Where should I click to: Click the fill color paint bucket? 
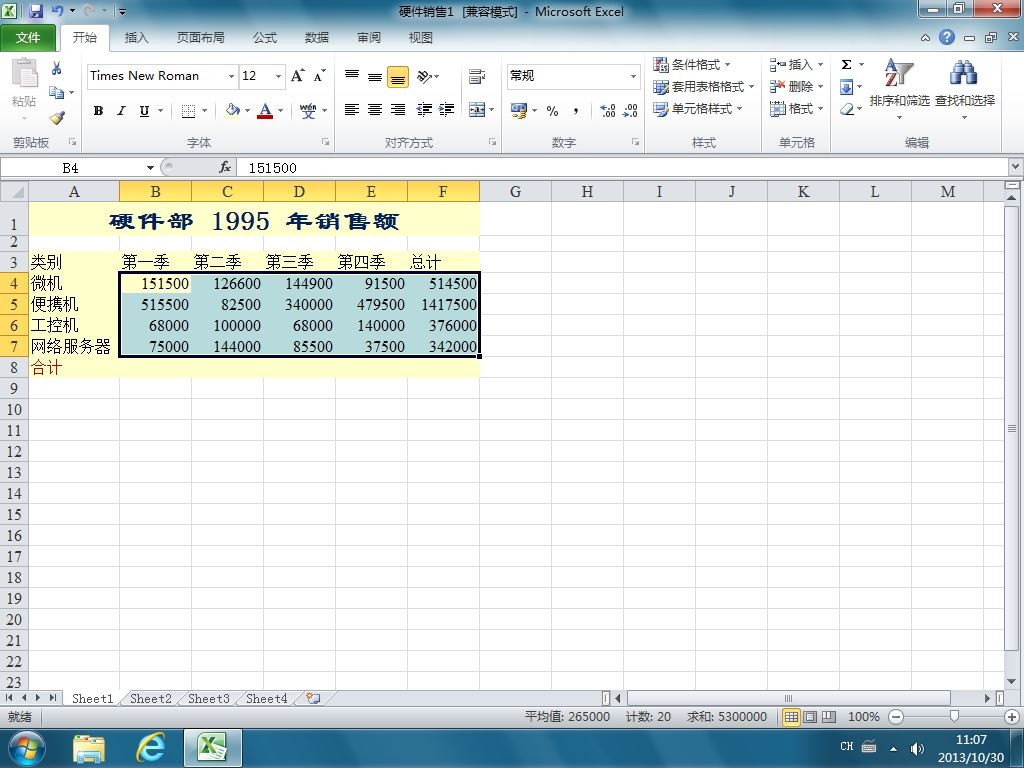tap(232, 110)
